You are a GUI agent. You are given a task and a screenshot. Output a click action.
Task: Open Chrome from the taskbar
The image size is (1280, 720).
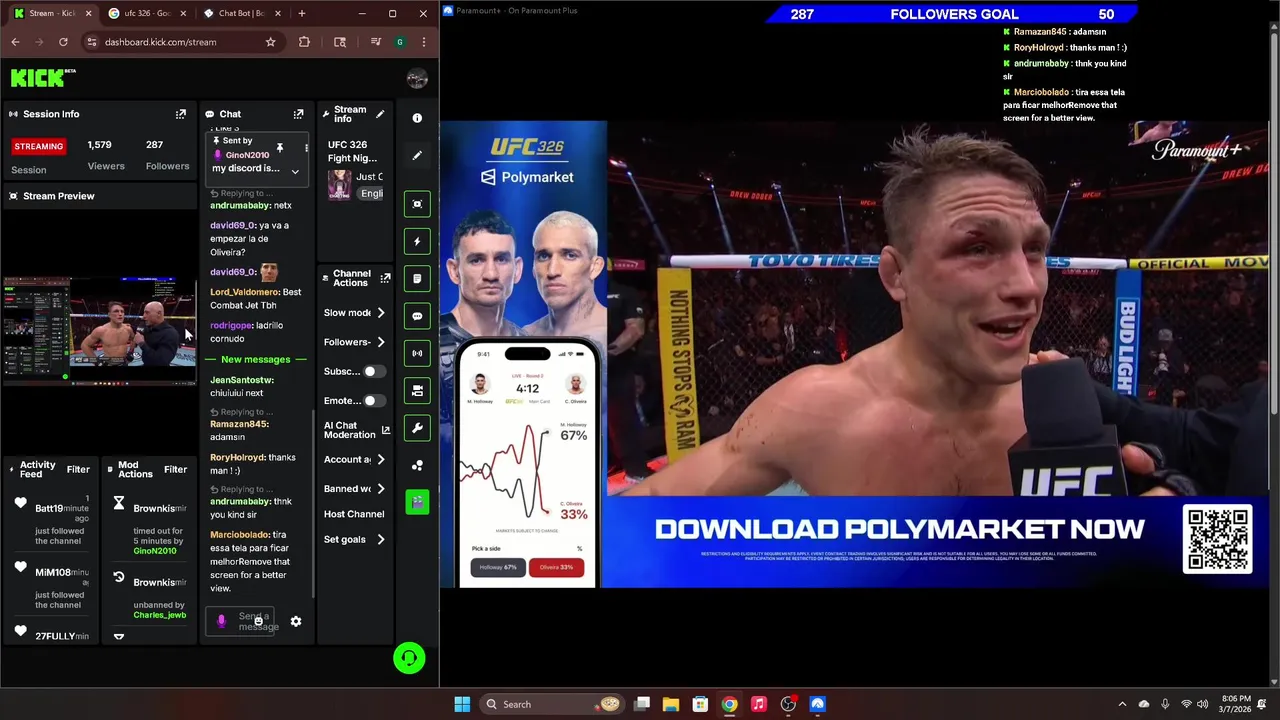tap(729, 704)
